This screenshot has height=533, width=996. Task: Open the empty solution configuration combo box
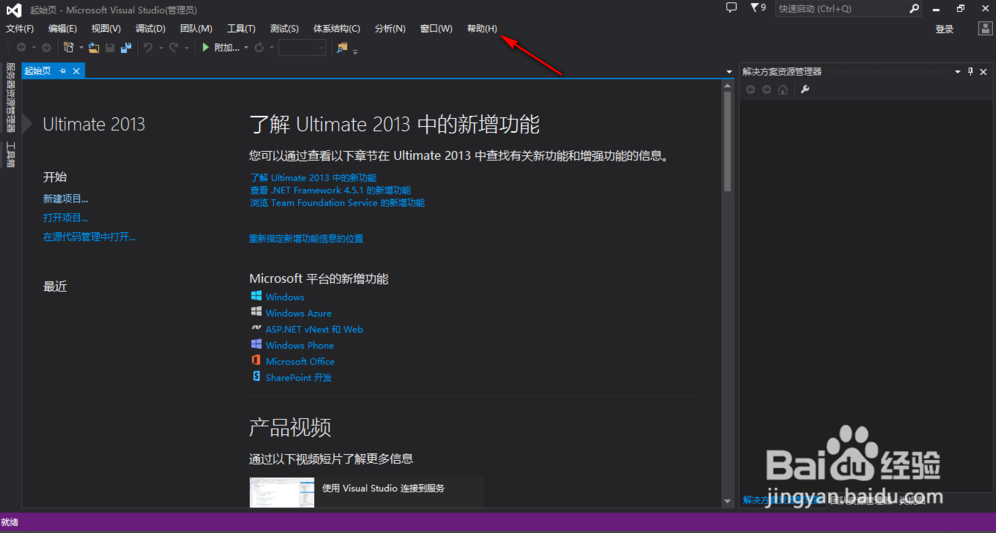(x=301, y=48)
